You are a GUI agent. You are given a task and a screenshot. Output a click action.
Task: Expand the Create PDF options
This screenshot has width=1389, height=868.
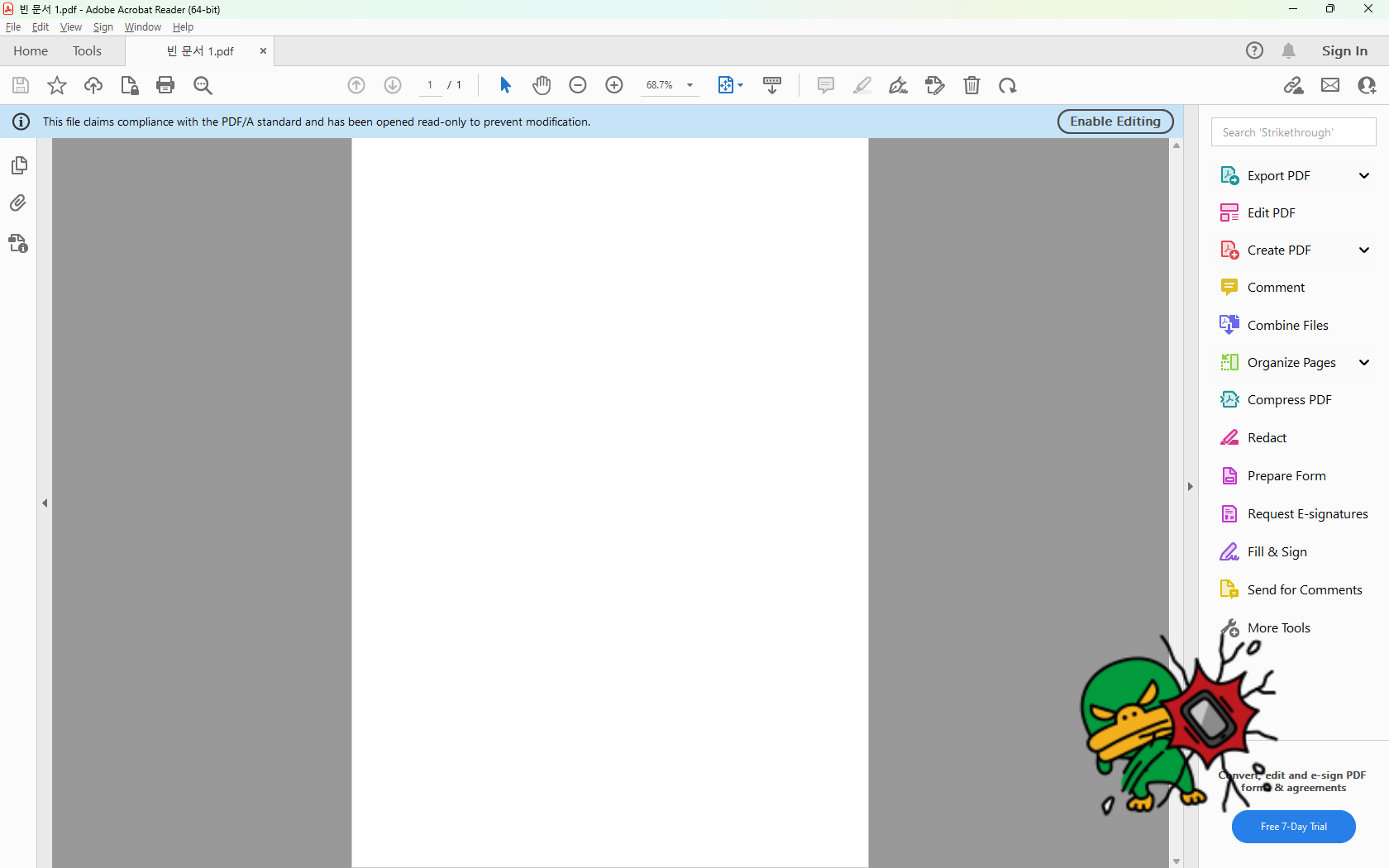click(1364, 250)
